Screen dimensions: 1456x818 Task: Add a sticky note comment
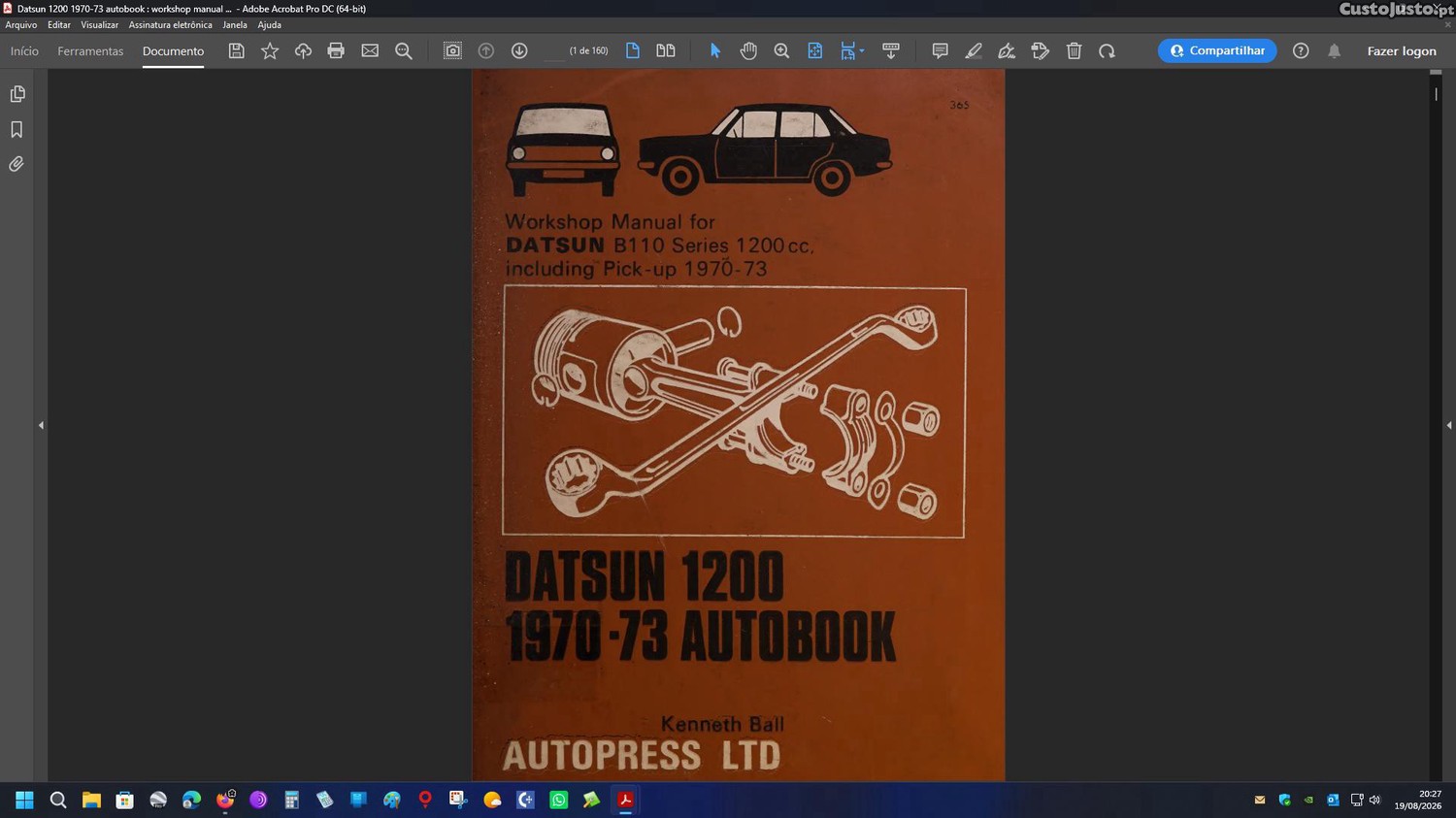[940, 50]
